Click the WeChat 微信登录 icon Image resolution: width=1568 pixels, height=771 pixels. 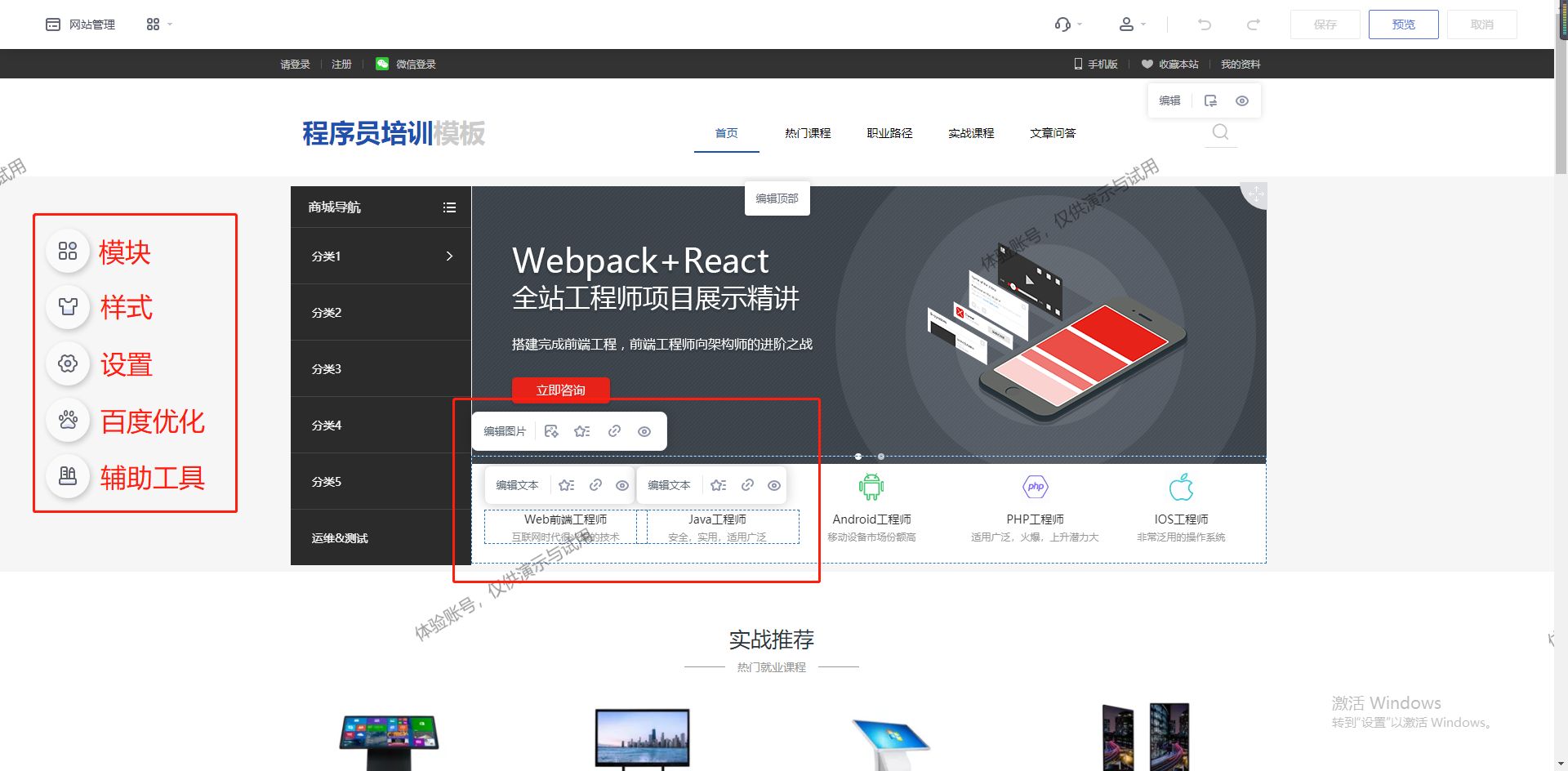tap(381, 64)
